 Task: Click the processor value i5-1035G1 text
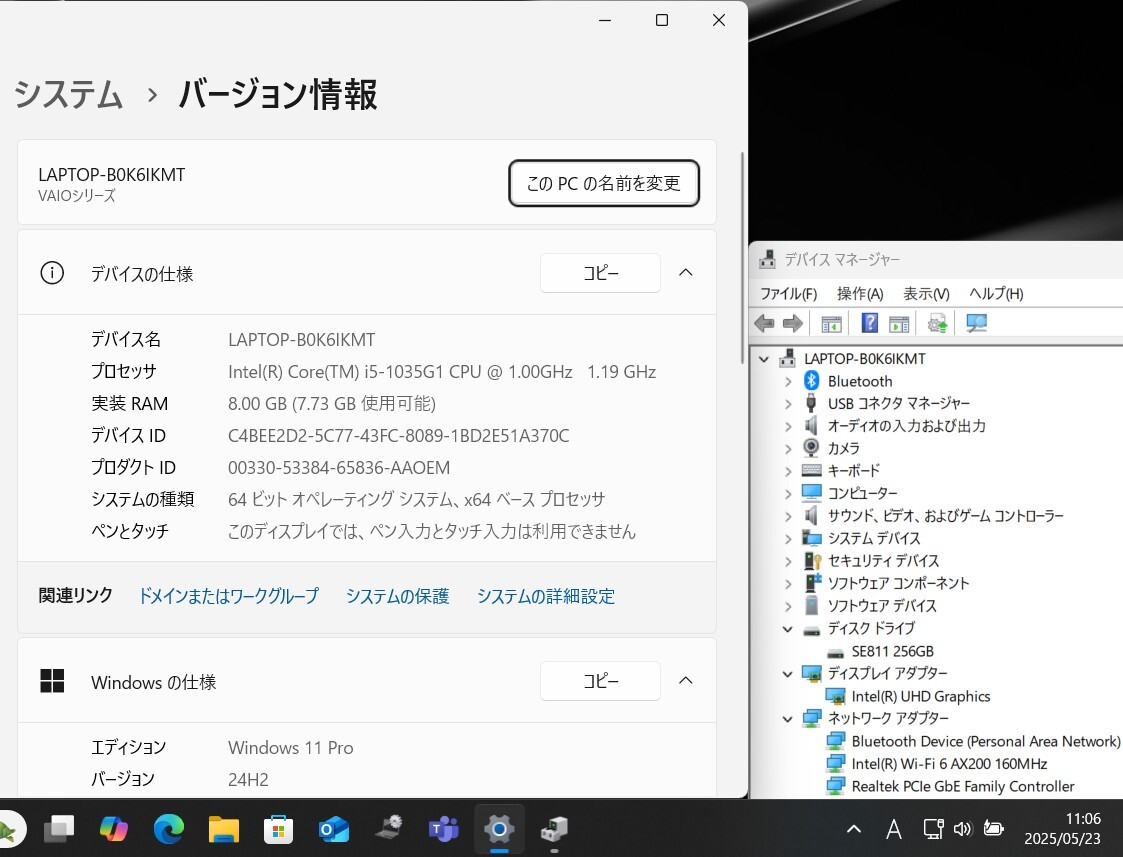[x=442, y=372]
